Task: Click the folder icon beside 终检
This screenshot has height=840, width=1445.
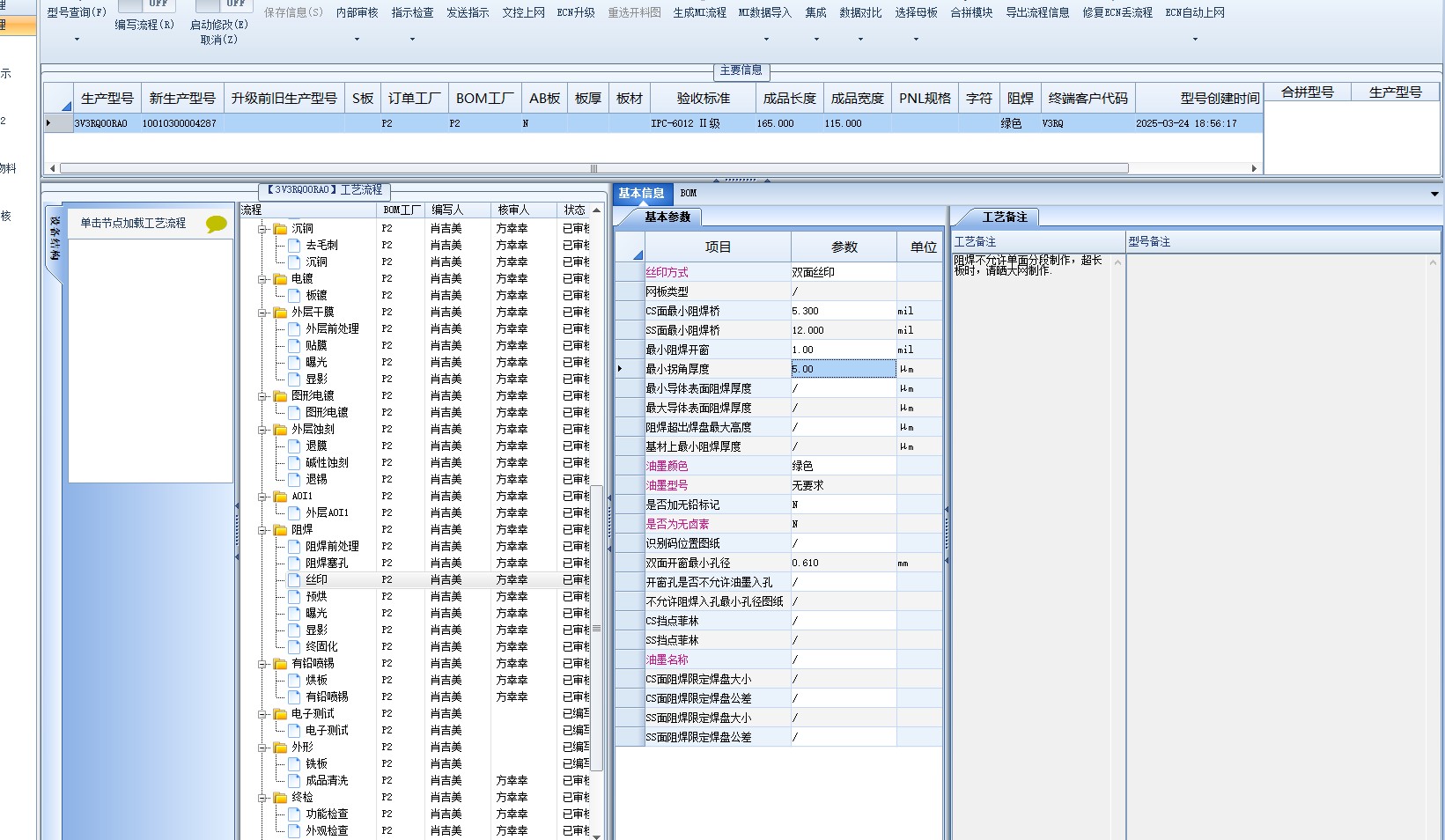Action: coord(280,798)
